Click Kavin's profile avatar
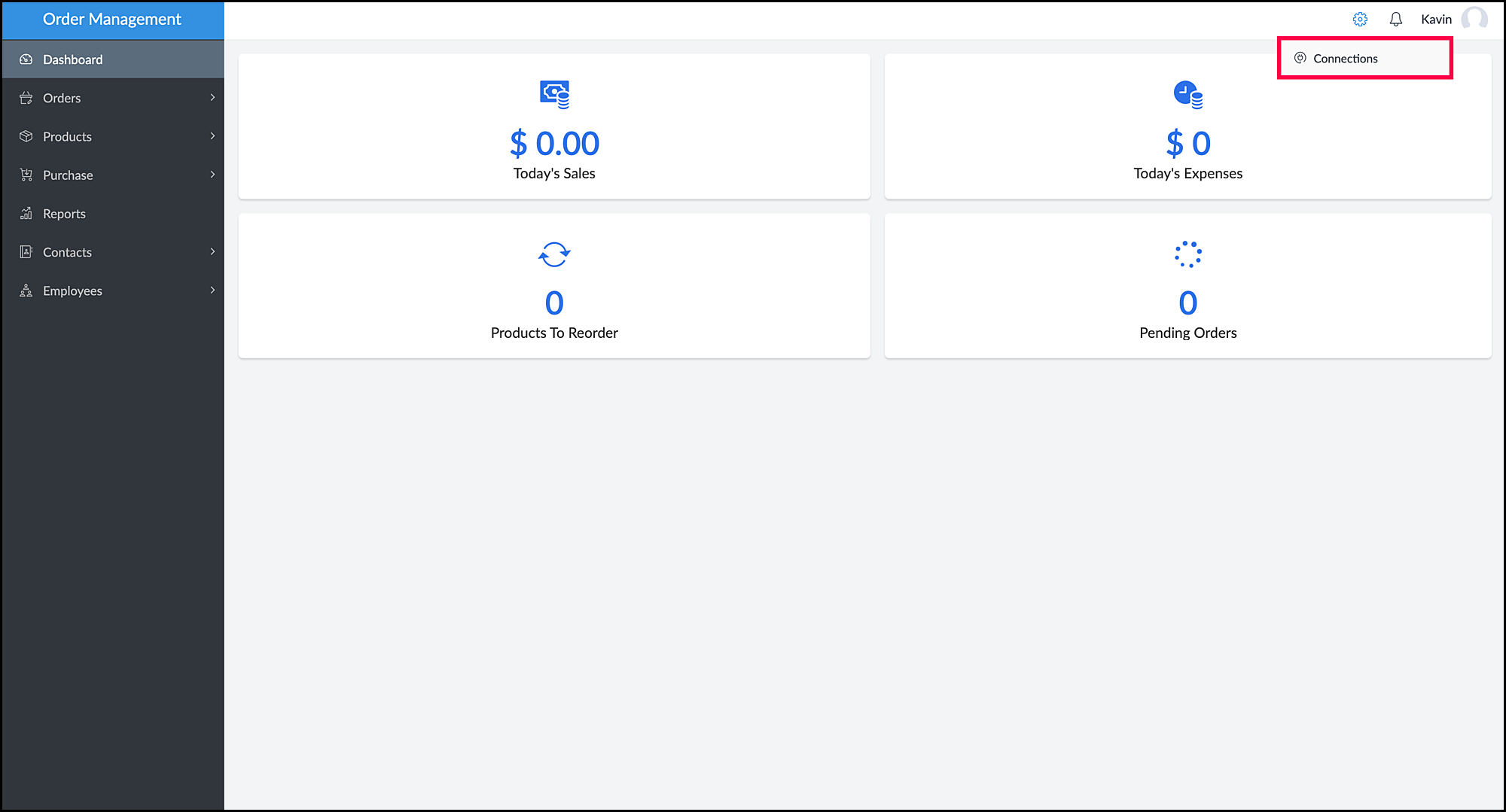 pos(1474,20)
